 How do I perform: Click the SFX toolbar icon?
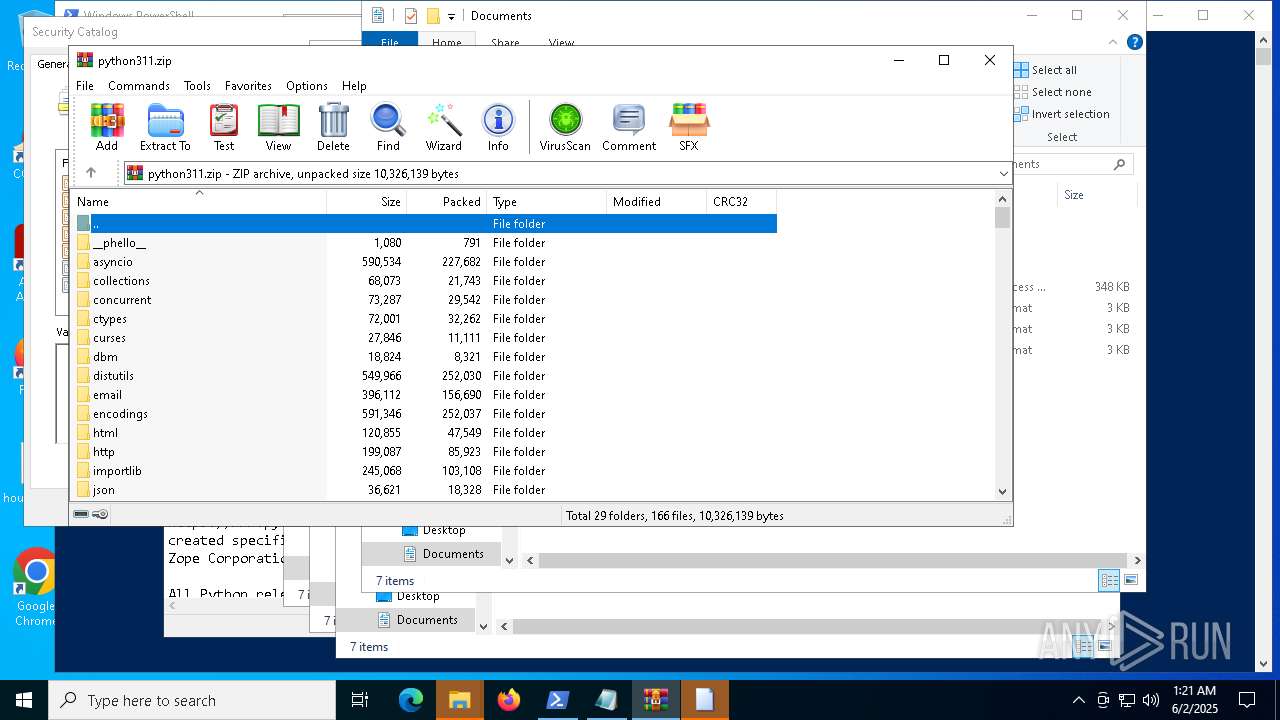(x=689, y=127)
